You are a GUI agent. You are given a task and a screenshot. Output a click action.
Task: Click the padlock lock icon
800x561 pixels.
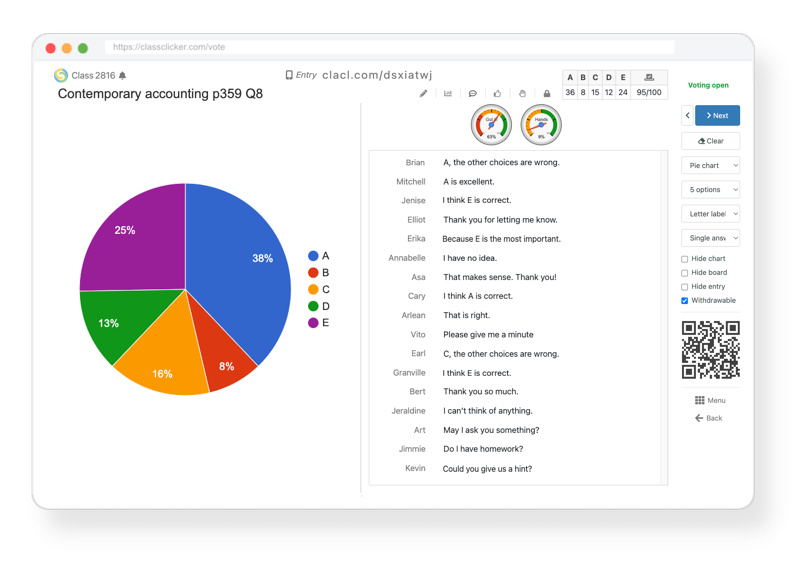point(547,93)
